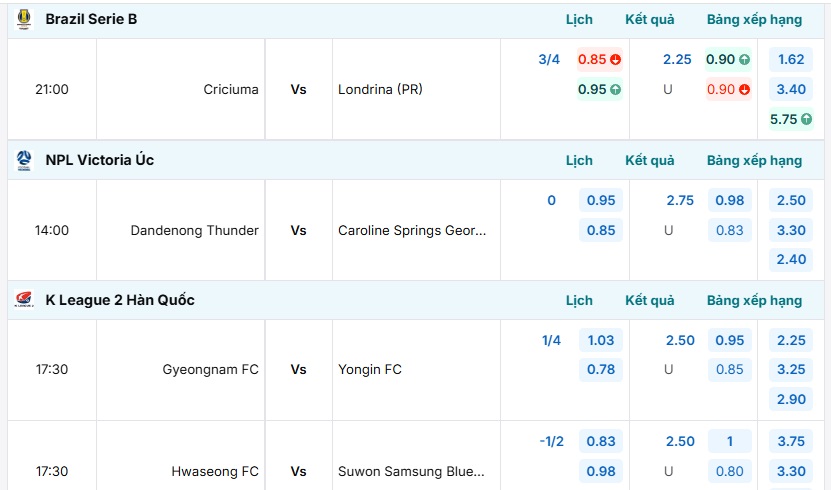
Task: Click the green up arrow beside 5.75 odds
Action: 806,119
